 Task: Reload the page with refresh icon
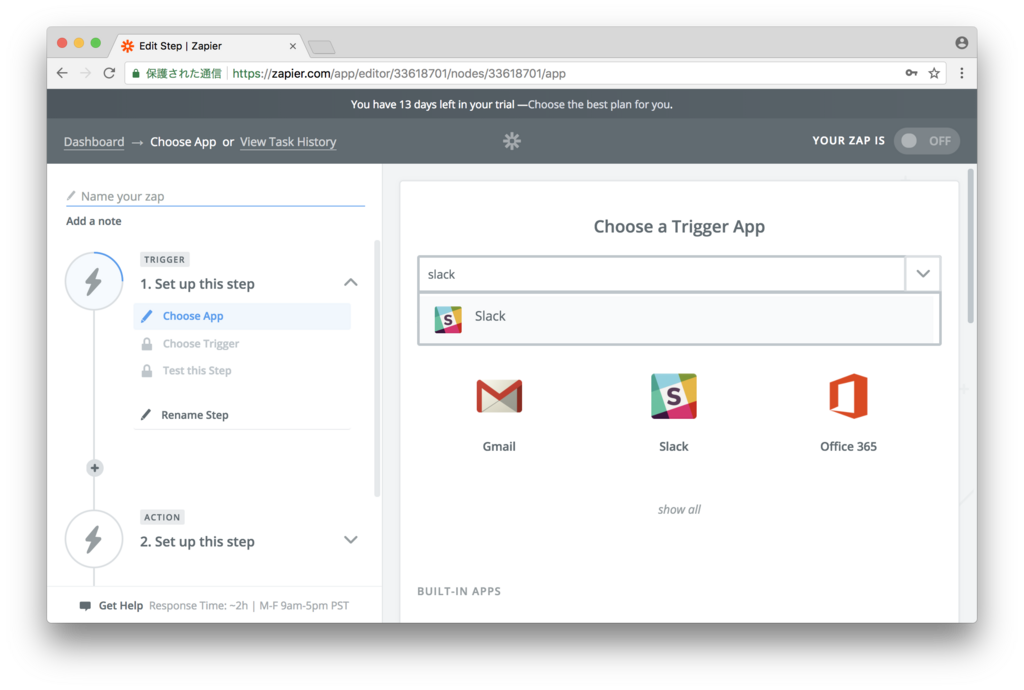point(109,73)
